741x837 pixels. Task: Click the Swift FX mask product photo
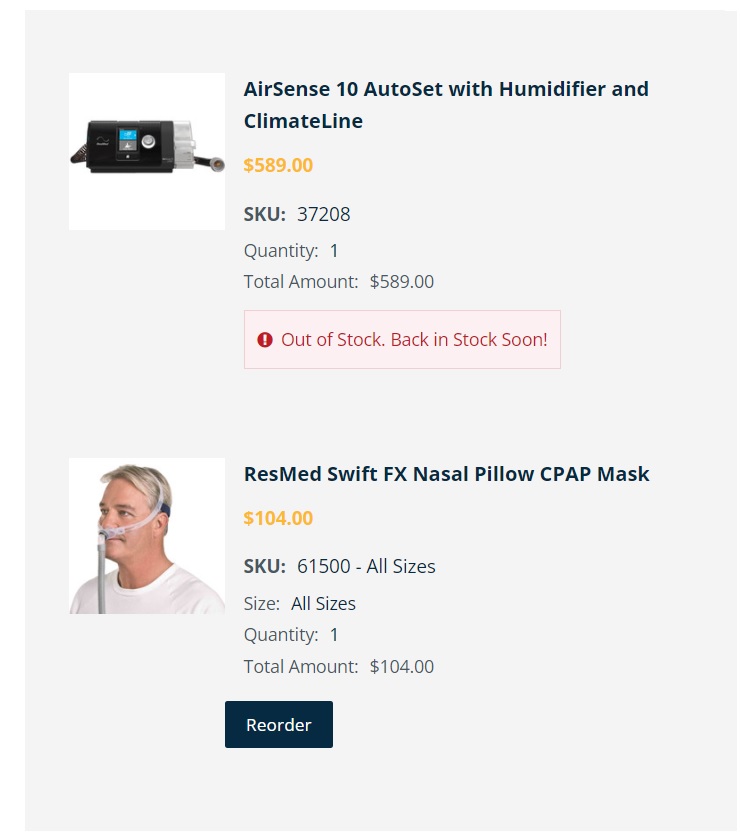click(147, 536)
